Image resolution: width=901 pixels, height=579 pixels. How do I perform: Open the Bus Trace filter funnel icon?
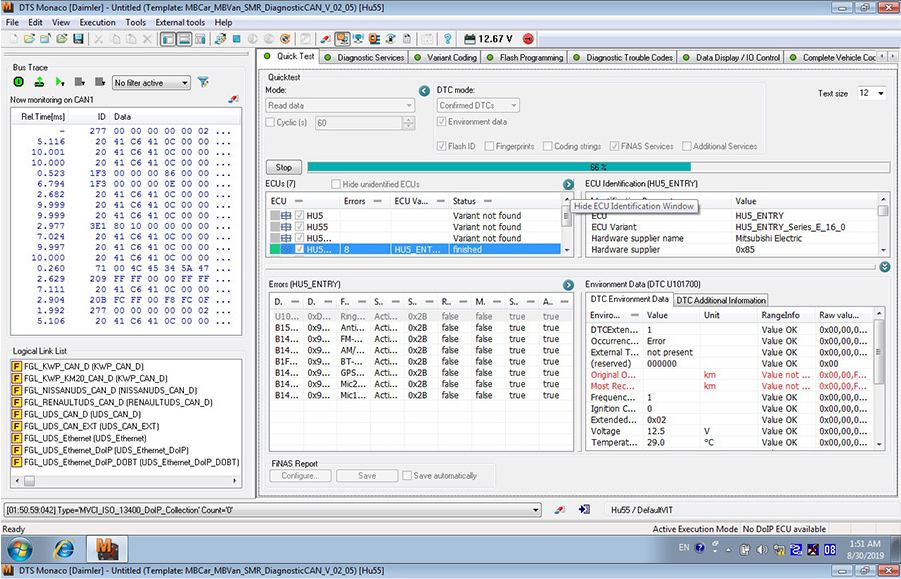(x=203, y=82)
